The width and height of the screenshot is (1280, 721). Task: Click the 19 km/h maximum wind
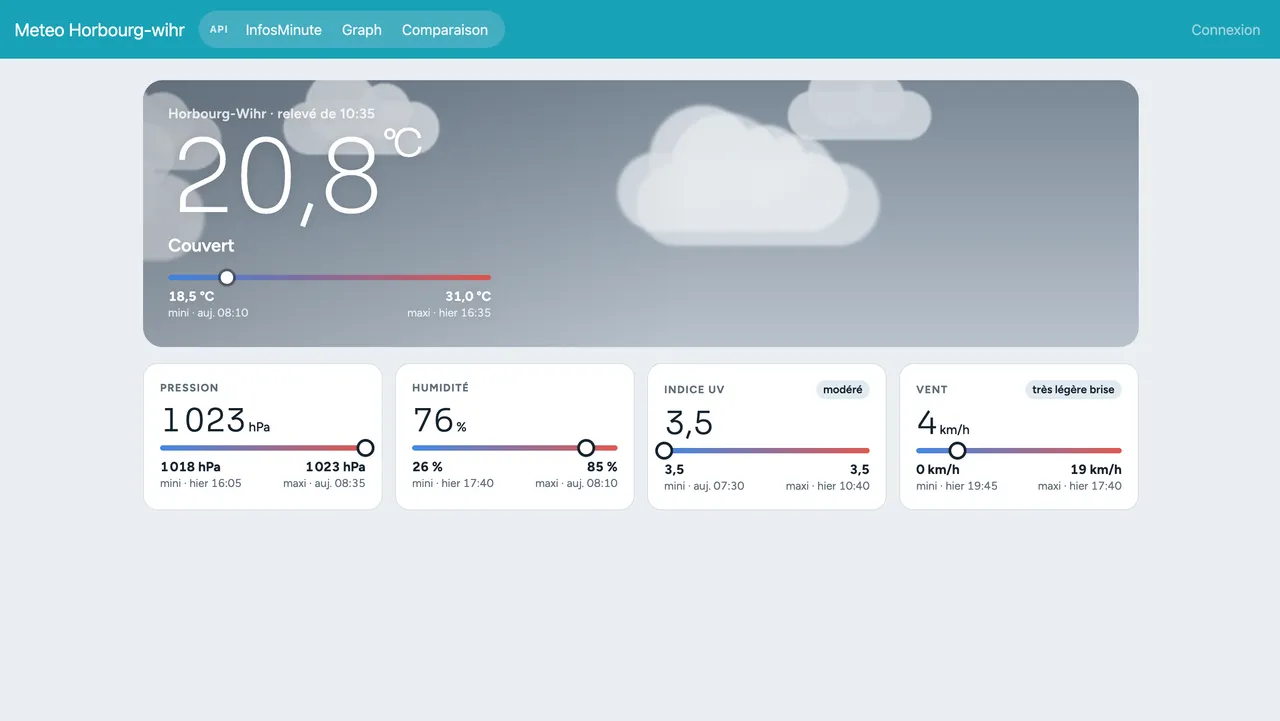1096,470
